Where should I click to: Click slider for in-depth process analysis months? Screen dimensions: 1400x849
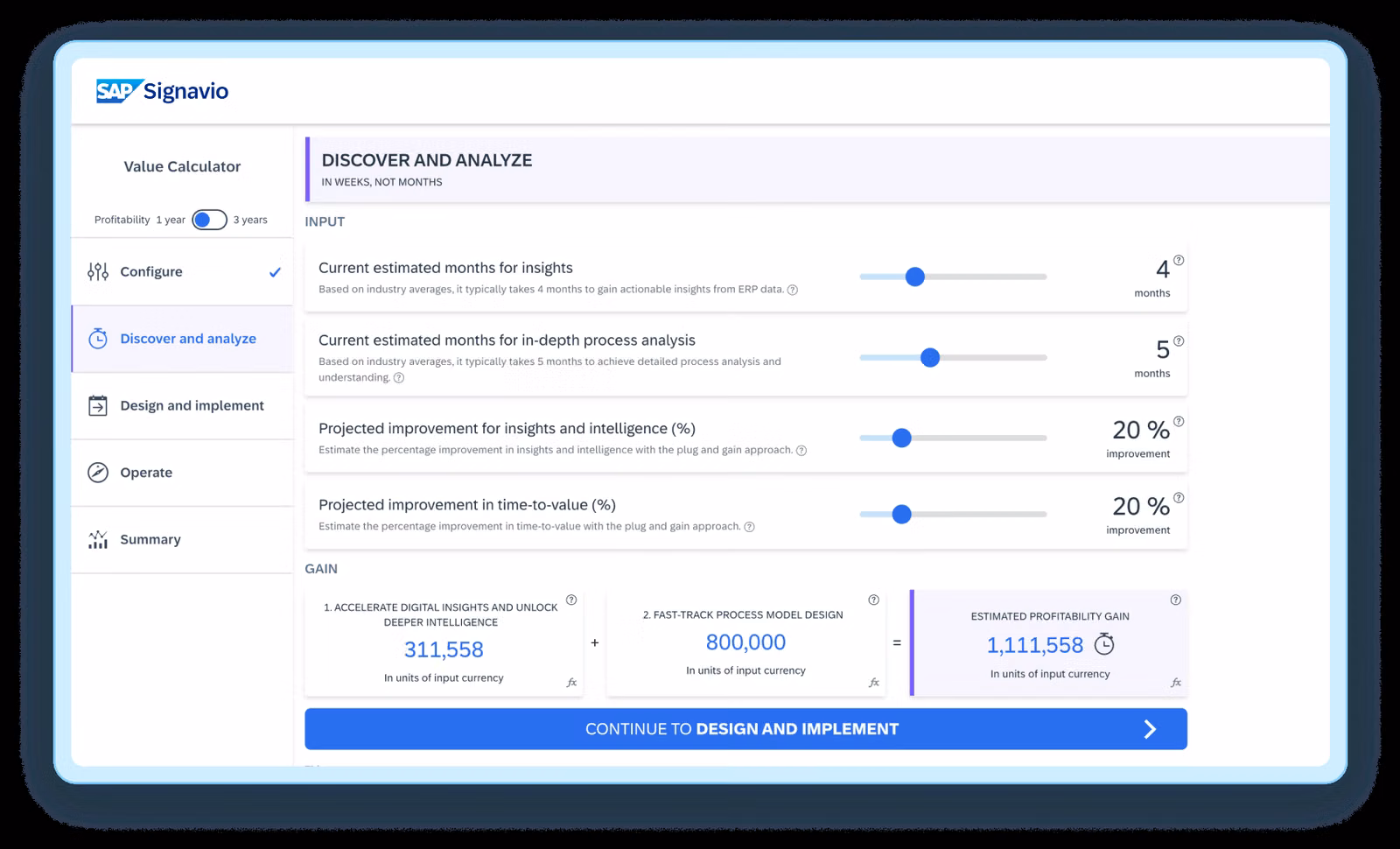[930, 357]
